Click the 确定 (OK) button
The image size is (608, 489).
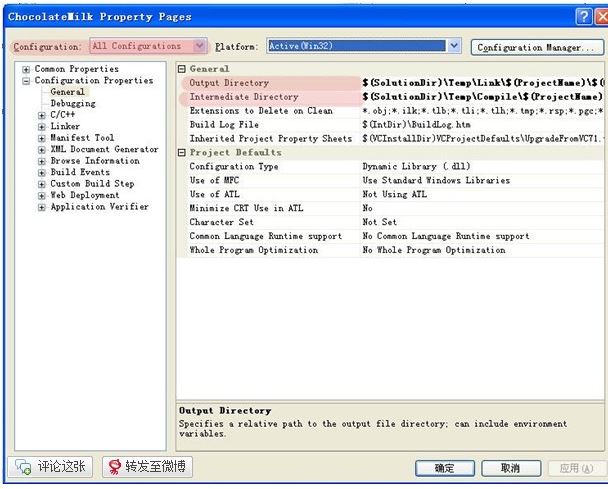coord(445,468)
